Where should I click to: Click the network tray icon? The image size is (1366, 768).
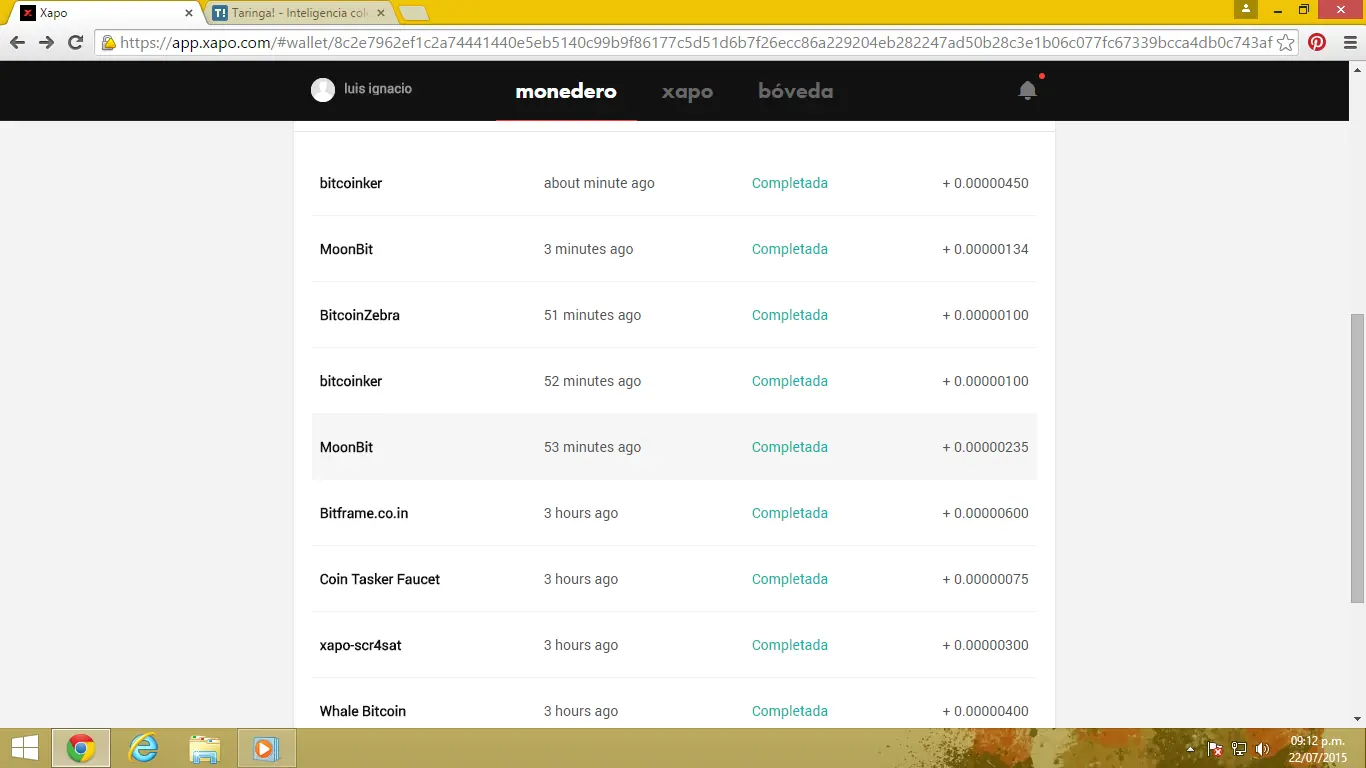pyautogui.click(x=1239, y=749)
